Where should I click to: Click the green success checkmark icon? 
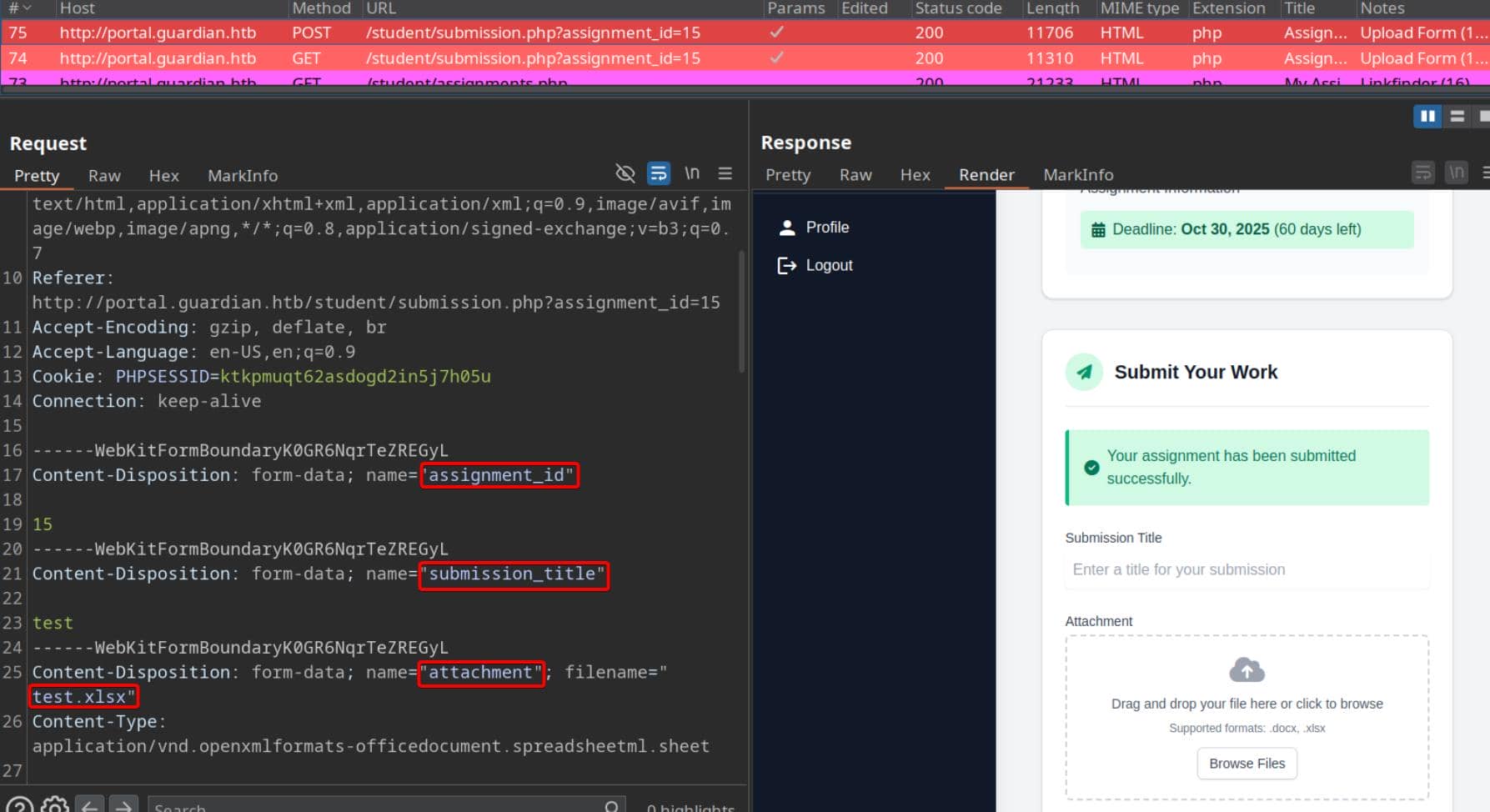[1091, 468]
